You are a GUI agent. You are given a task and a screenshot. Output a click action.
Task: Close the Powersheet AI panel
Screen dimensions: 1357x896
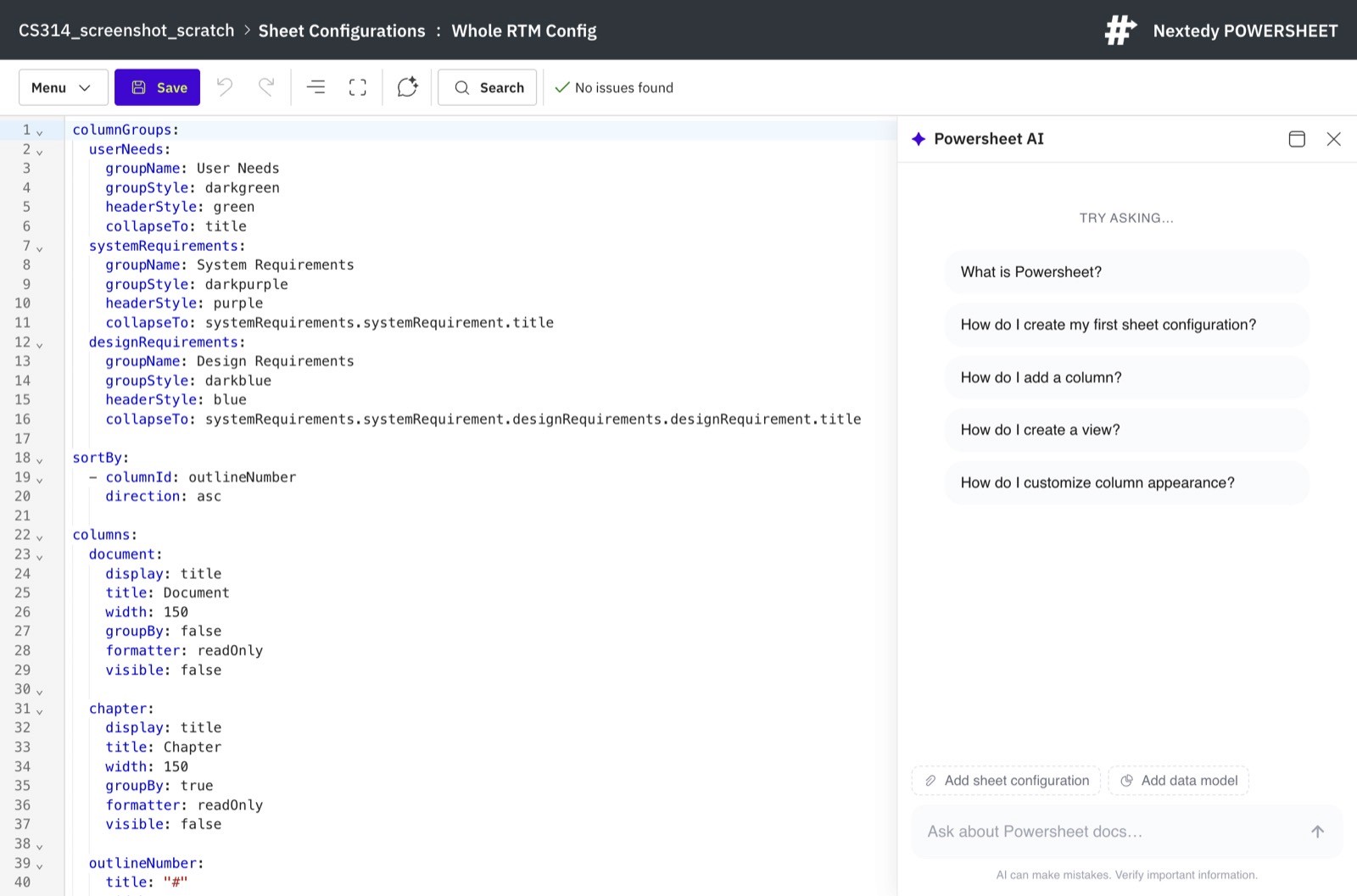(x=1334, y=139)
